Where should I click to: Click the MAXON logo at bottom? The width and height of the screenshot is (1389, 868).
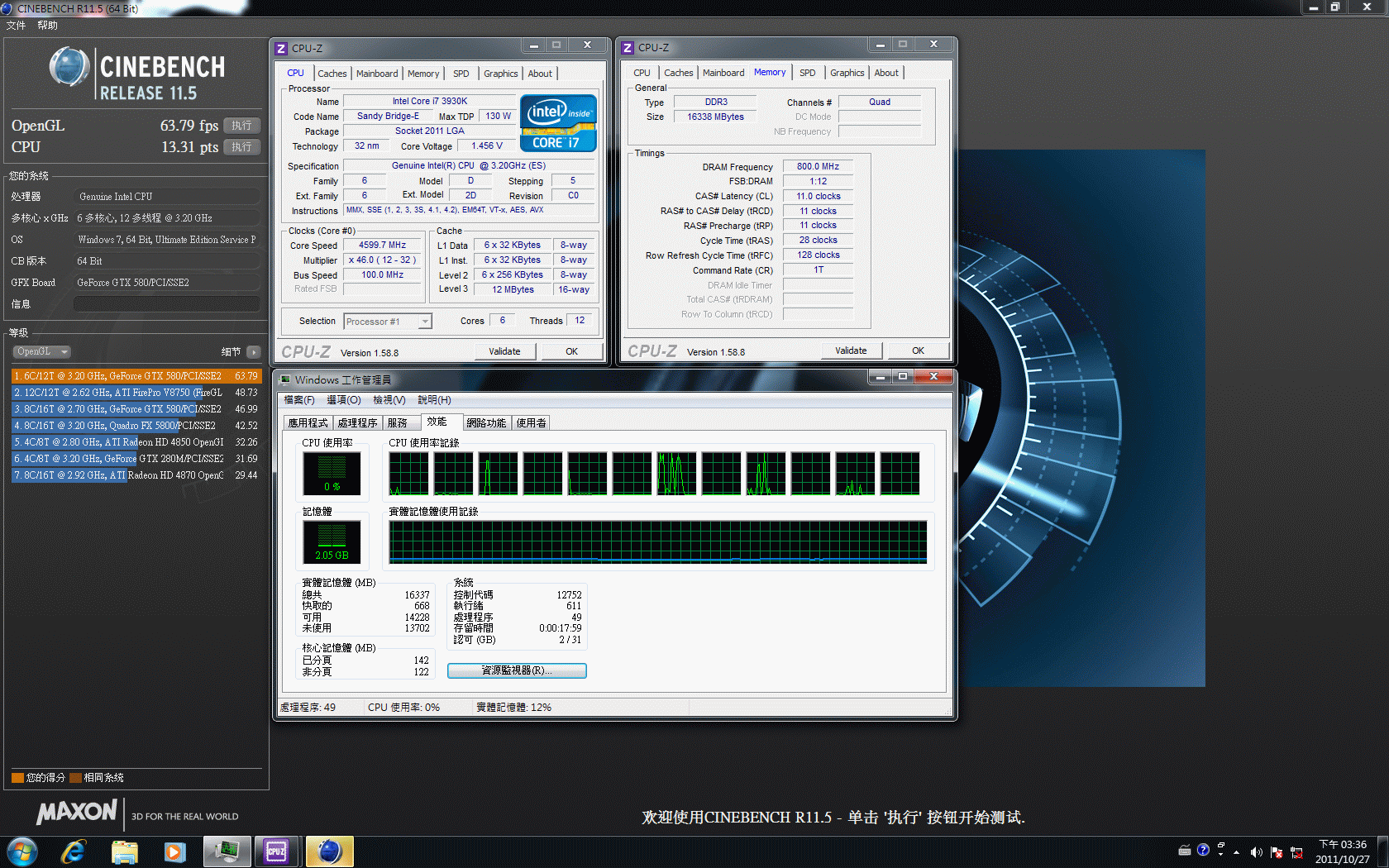[77, 812]
